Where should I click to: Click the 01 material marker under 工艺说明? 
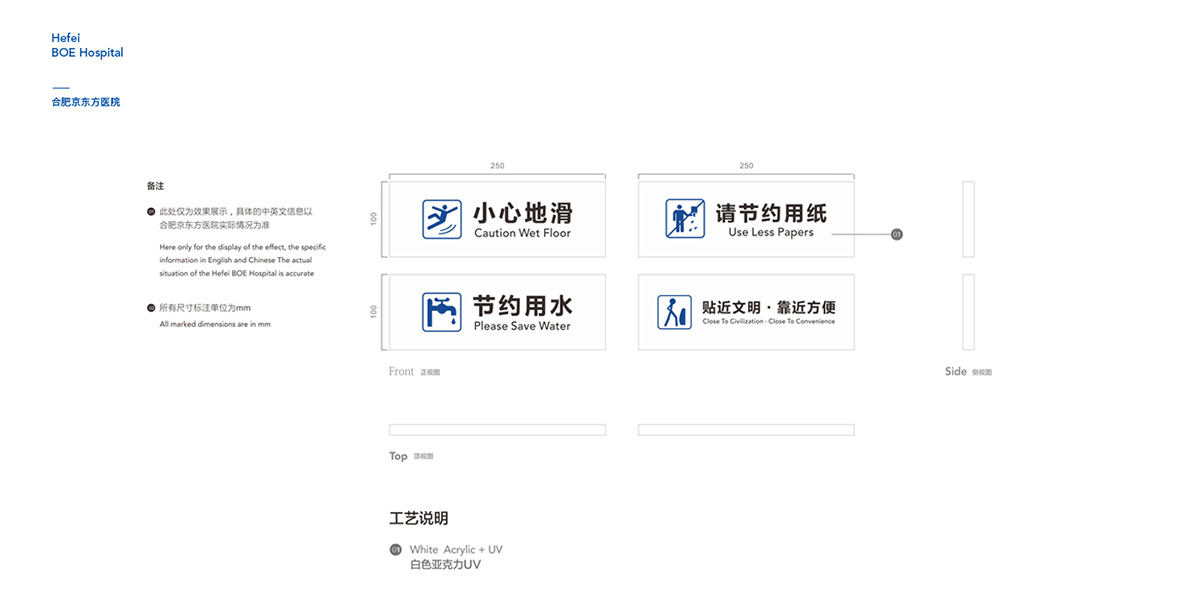coord(395,548)
